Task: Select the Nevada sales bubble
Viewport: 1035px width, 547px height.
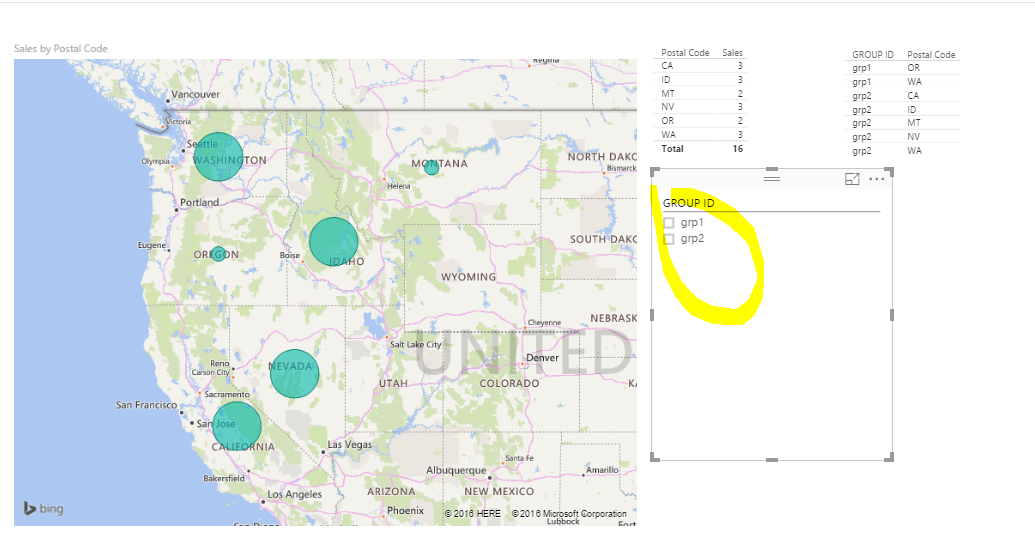Action: [x=294, y=373]
